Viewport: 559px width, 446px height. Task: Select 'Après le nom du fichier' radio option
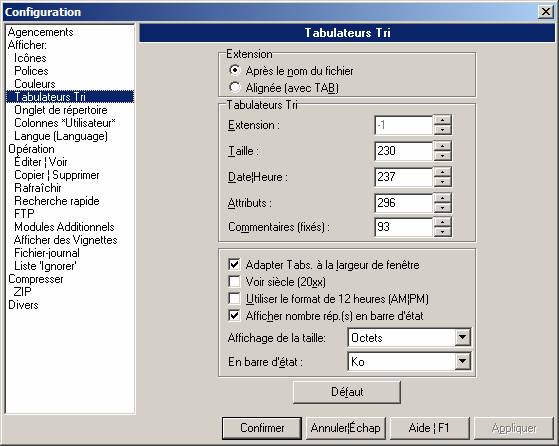click(235, 70)
